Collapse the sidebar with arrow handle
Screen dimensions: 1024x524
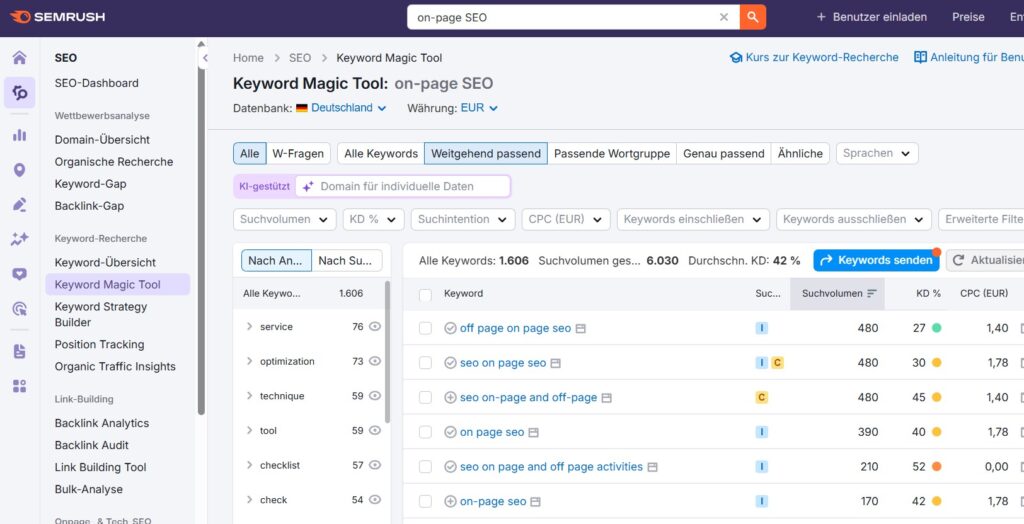pyautogui.click(x=204, y=57)
